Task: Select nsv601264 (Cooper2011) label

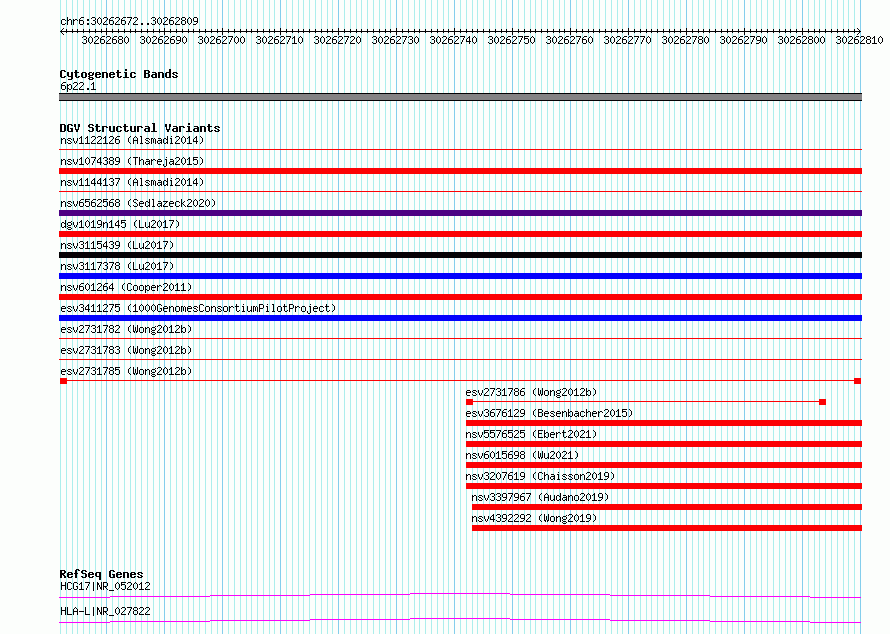Action: (126, 287)
